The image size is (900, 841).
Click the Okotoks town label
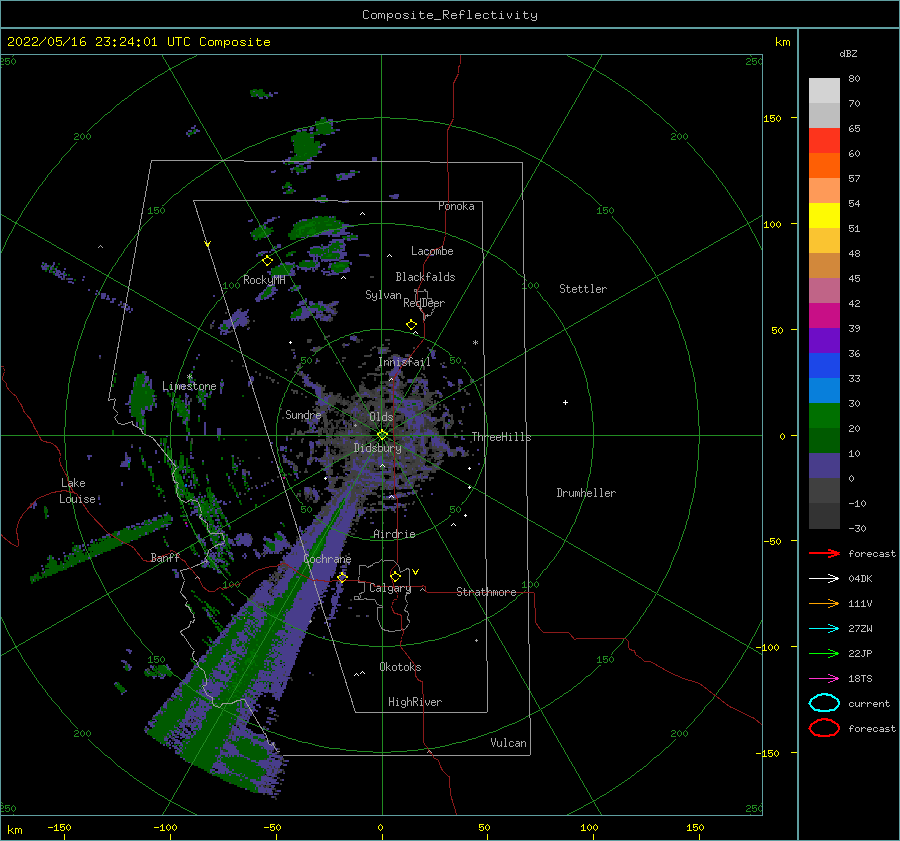(x=401, y=667)
